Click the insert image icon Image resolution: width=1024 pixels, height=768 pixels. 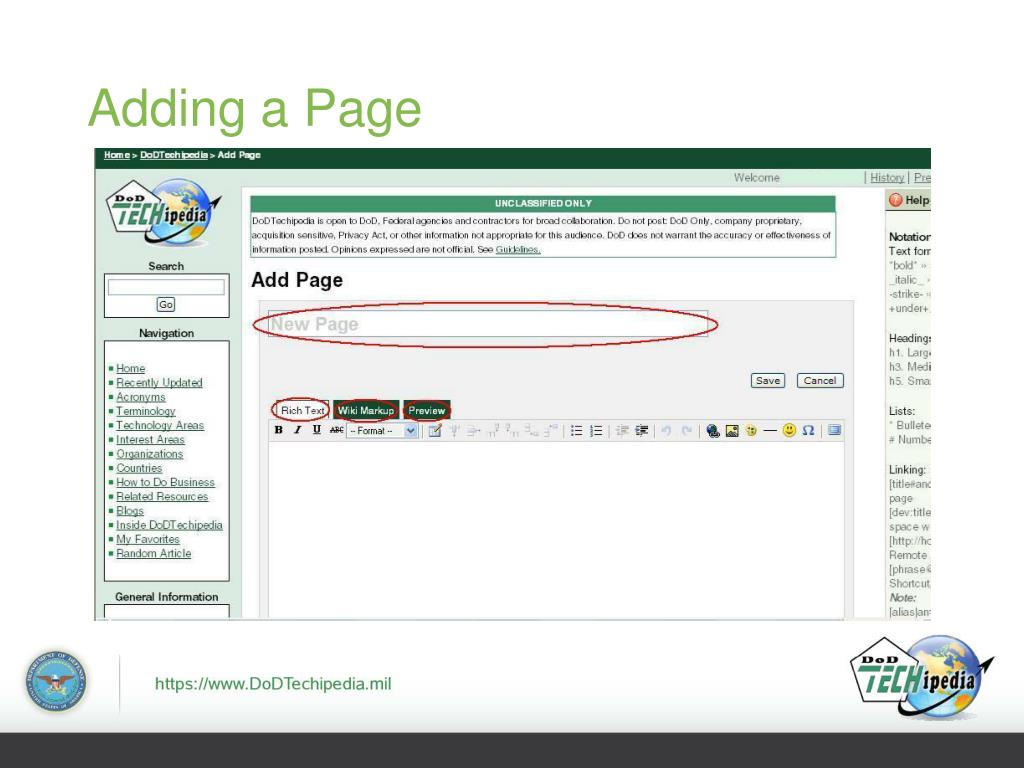point(732,430)
